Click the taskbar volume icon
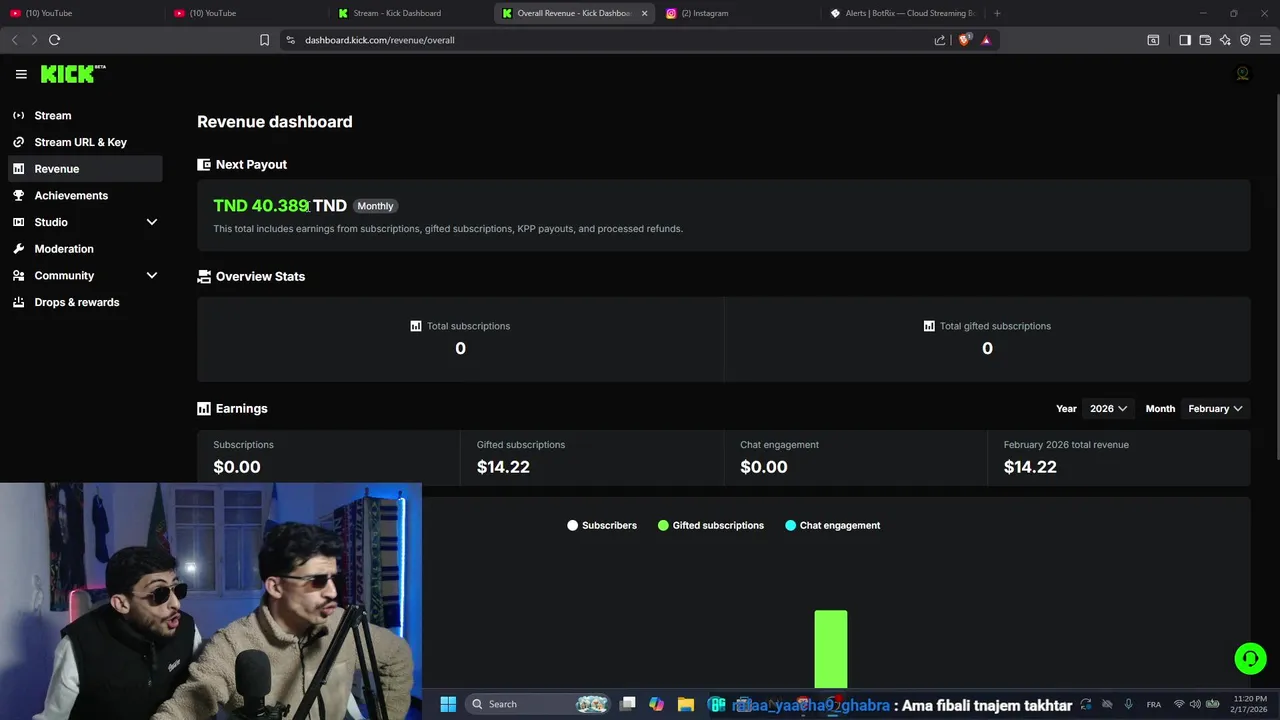This screenshot has width=1280, height=720. [x=1195, y=704]
